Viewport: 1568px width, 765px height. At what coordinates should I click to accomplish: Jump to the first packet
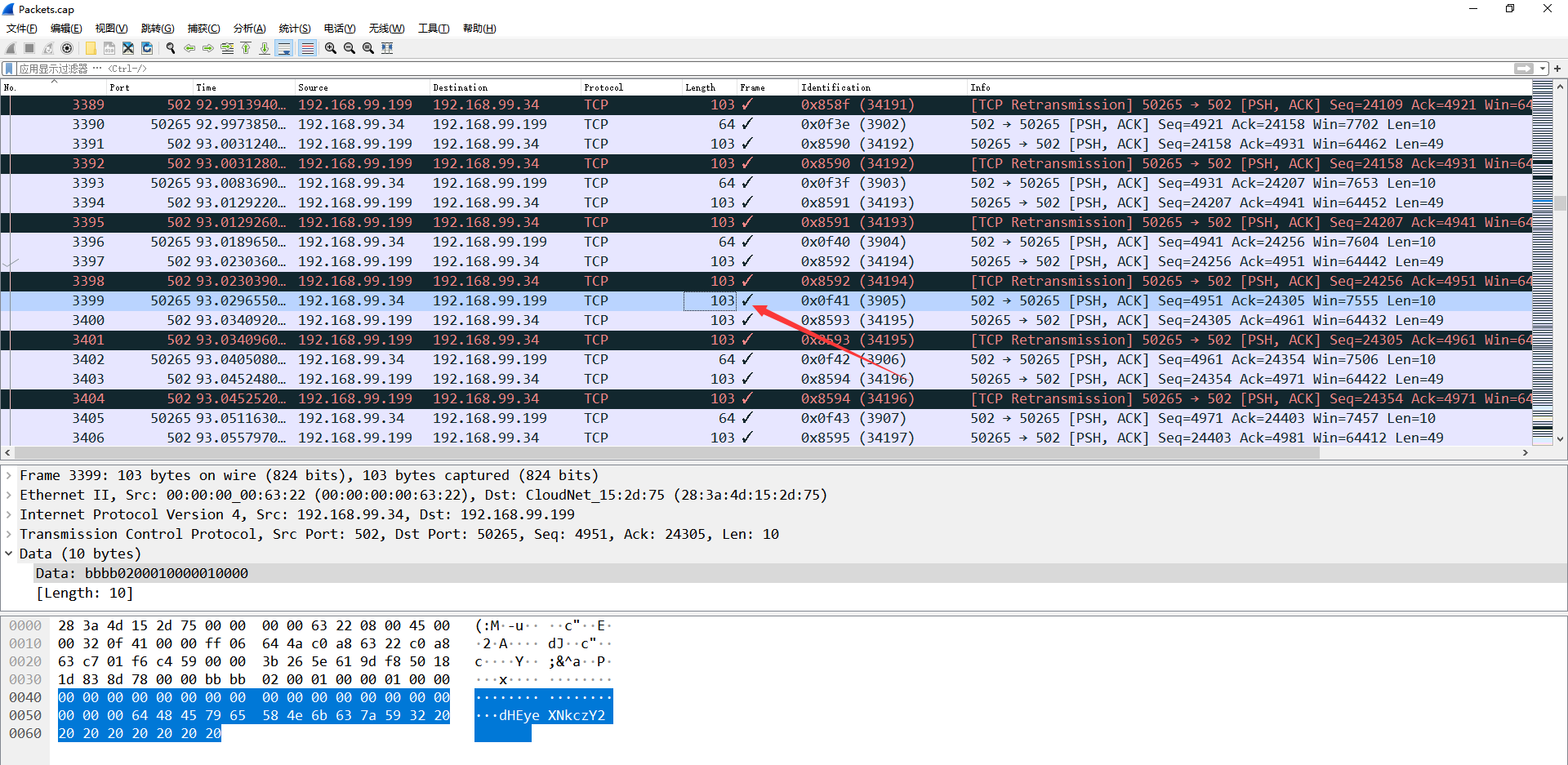click(x=246, y=48)
